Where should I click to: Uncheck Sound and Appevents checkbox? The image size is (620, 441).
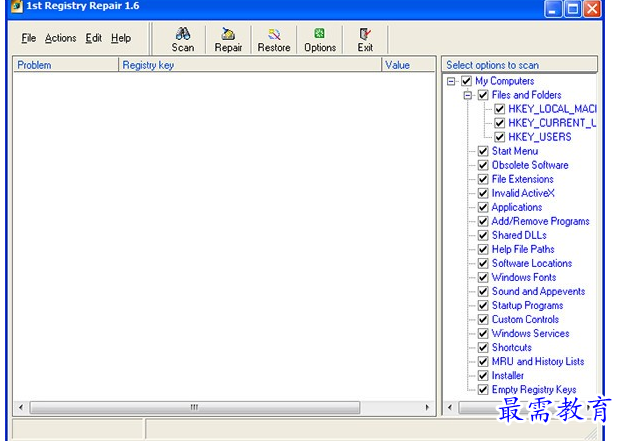tap(483, 291)
